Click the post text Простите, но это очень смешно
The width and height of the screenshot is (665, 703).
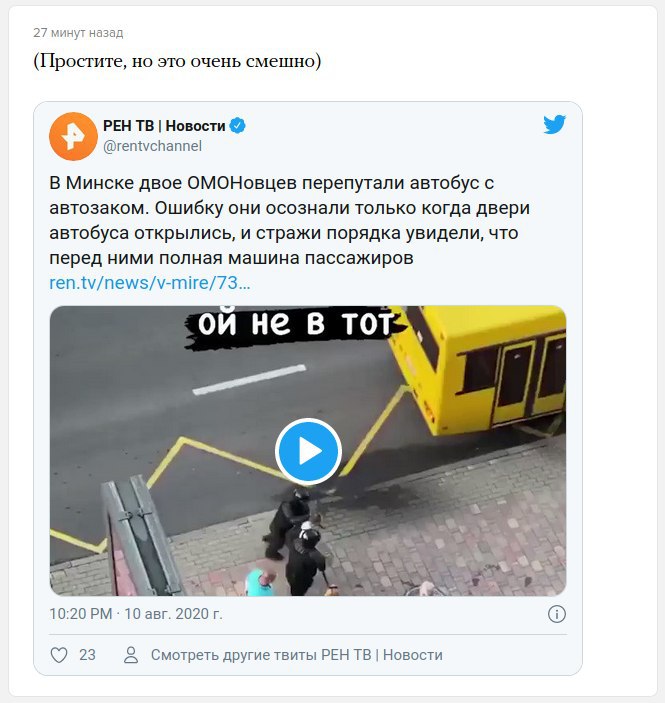(x=177, y=61)
